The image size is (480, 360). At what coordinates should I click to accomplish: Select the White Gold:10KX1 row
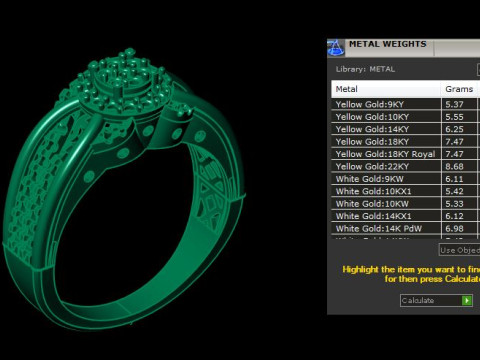click(406, 191)
